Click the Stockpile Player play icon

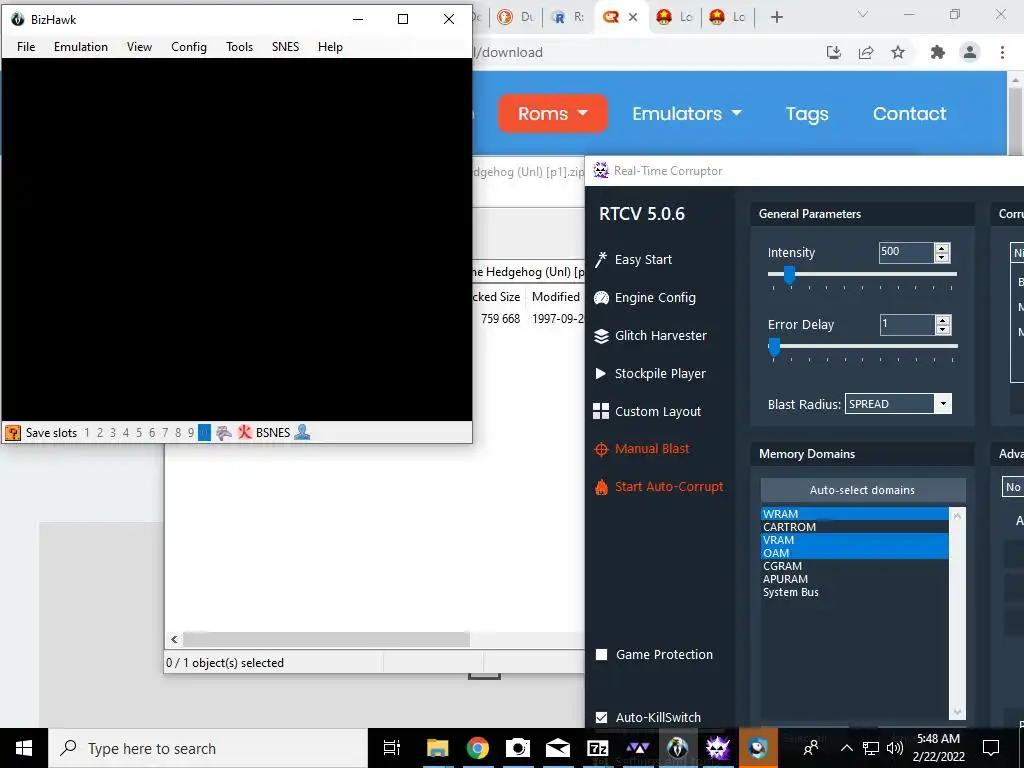(601, 374)
